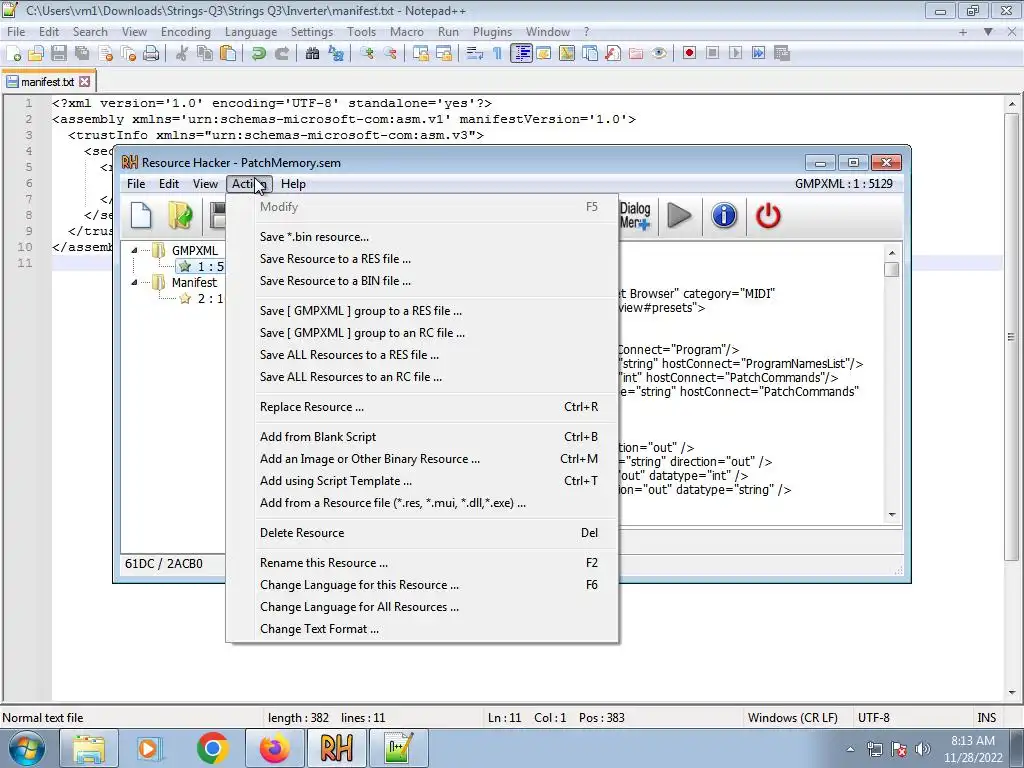Click the Replace icon in Notepad++ toolbar
This screenshot has height=768, width=1024.
[336, 54]
